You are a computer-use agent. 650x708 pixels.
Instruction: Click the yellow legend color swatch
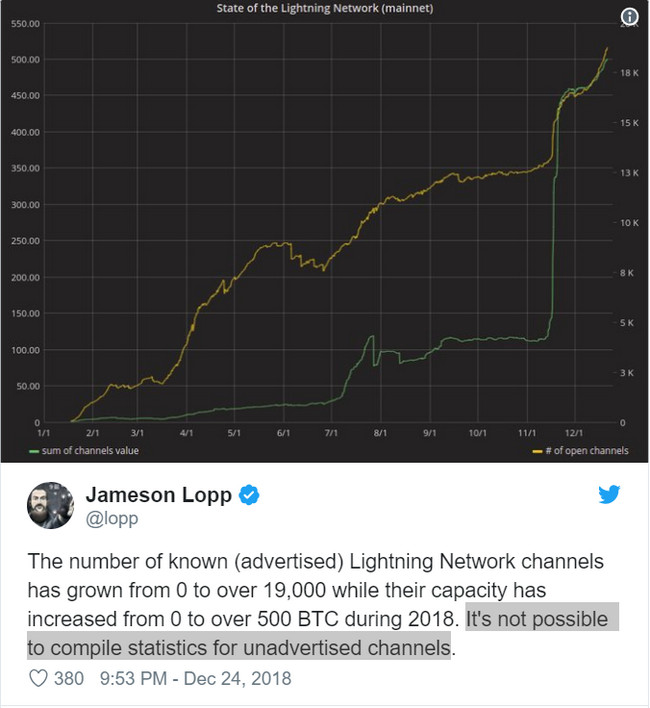click(537, 451)
